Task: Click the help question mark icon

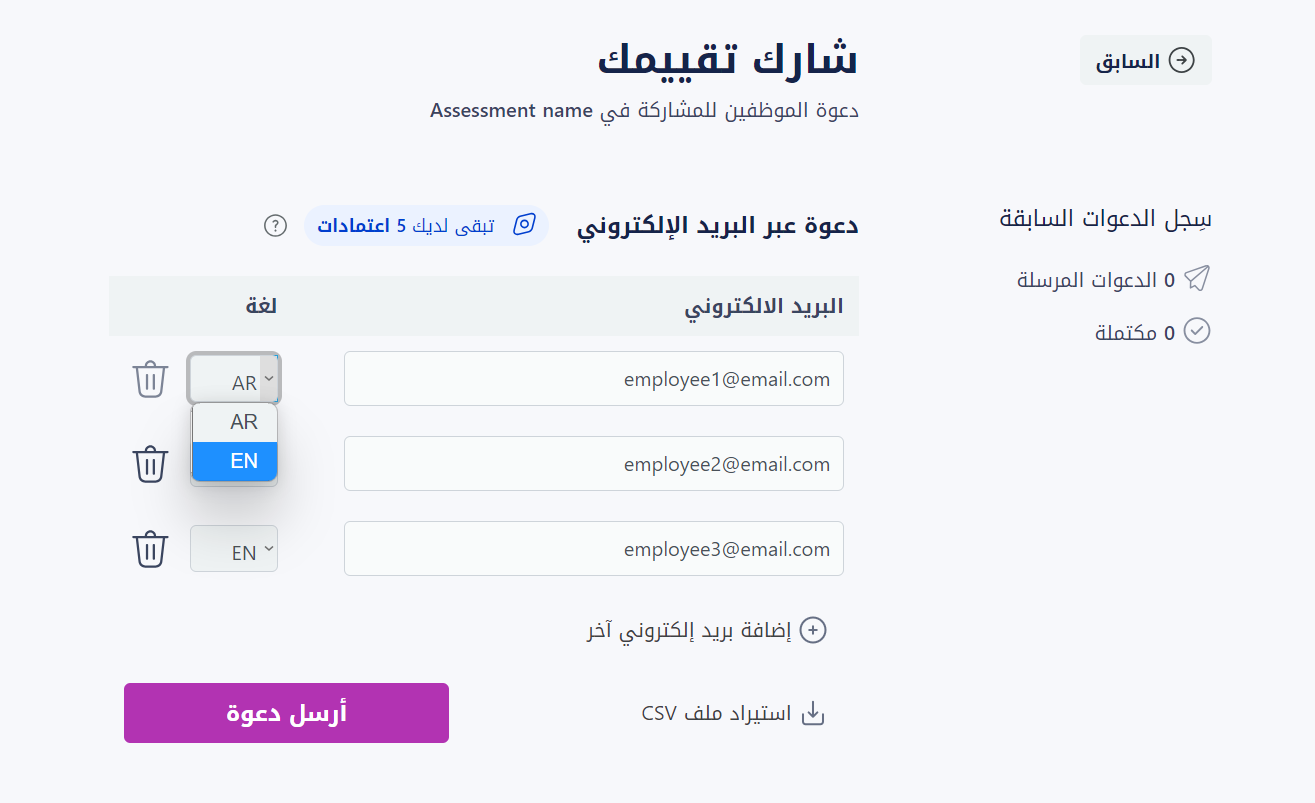Action: (275, 225)
